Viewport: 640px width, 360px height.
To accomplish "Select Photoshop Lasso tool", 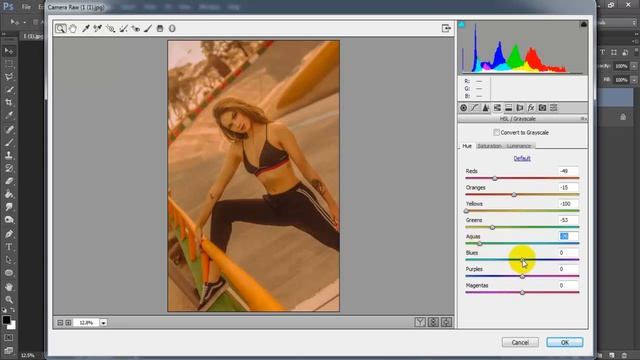I will [x=9, y=77].
